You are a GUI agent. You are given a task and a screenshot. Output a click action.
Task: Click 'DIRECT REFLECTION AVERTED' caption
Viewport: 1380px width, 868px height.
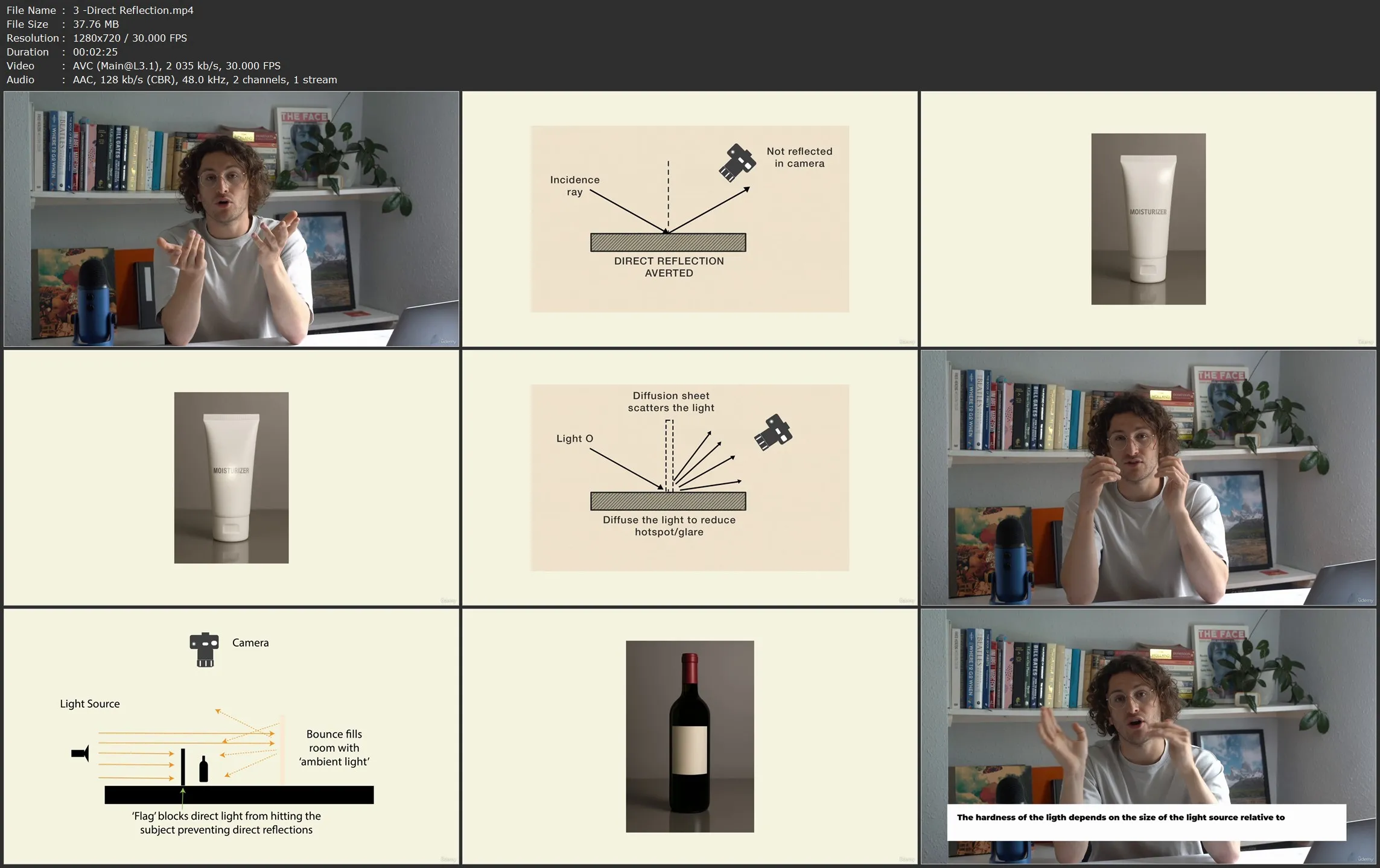(669, 267)
